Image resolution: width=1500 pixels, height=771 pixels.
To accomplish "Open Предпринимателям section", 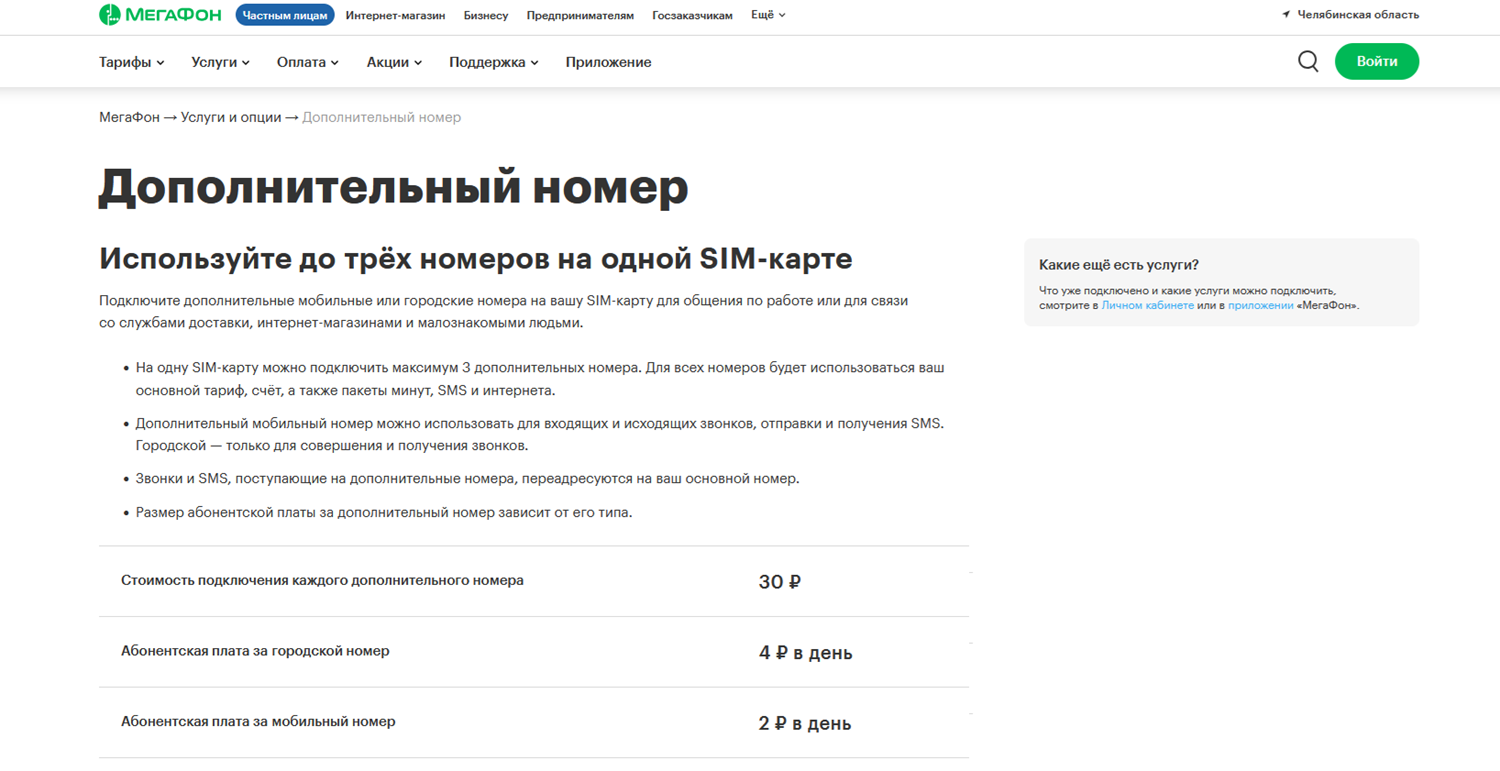I will click(580, 15).
